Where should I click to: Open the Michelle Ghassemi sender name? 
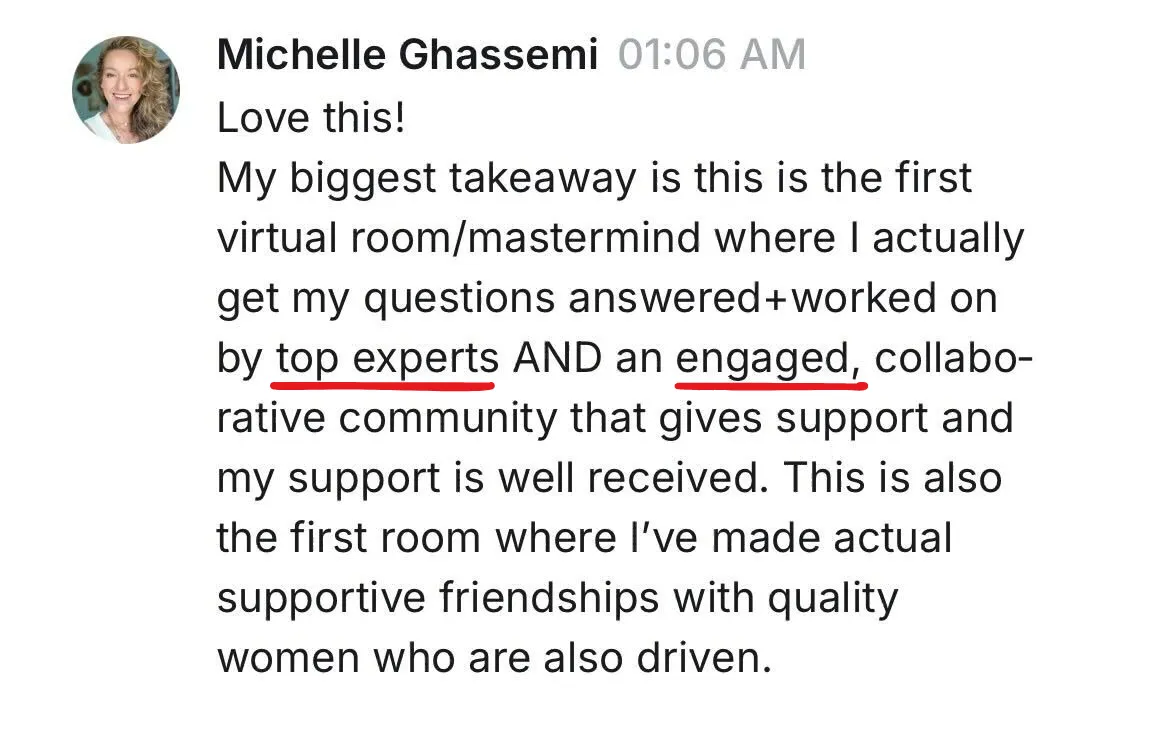click(x=407, y=55)
